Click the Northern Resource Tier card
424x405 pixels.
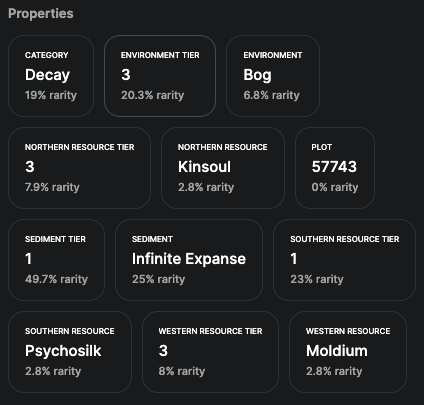[x=79, y=168]
